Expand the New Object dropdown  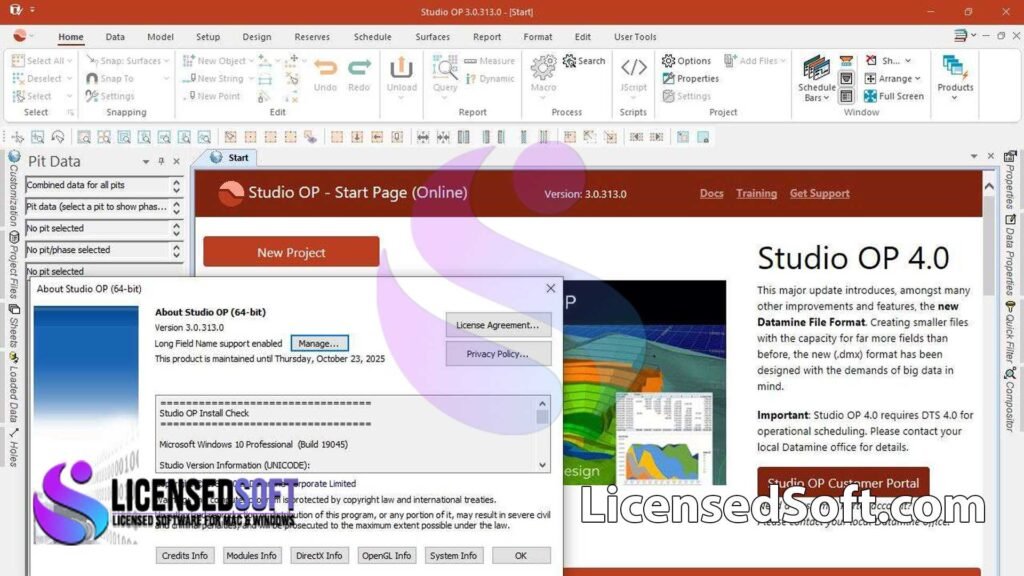(x=251, y=61)
